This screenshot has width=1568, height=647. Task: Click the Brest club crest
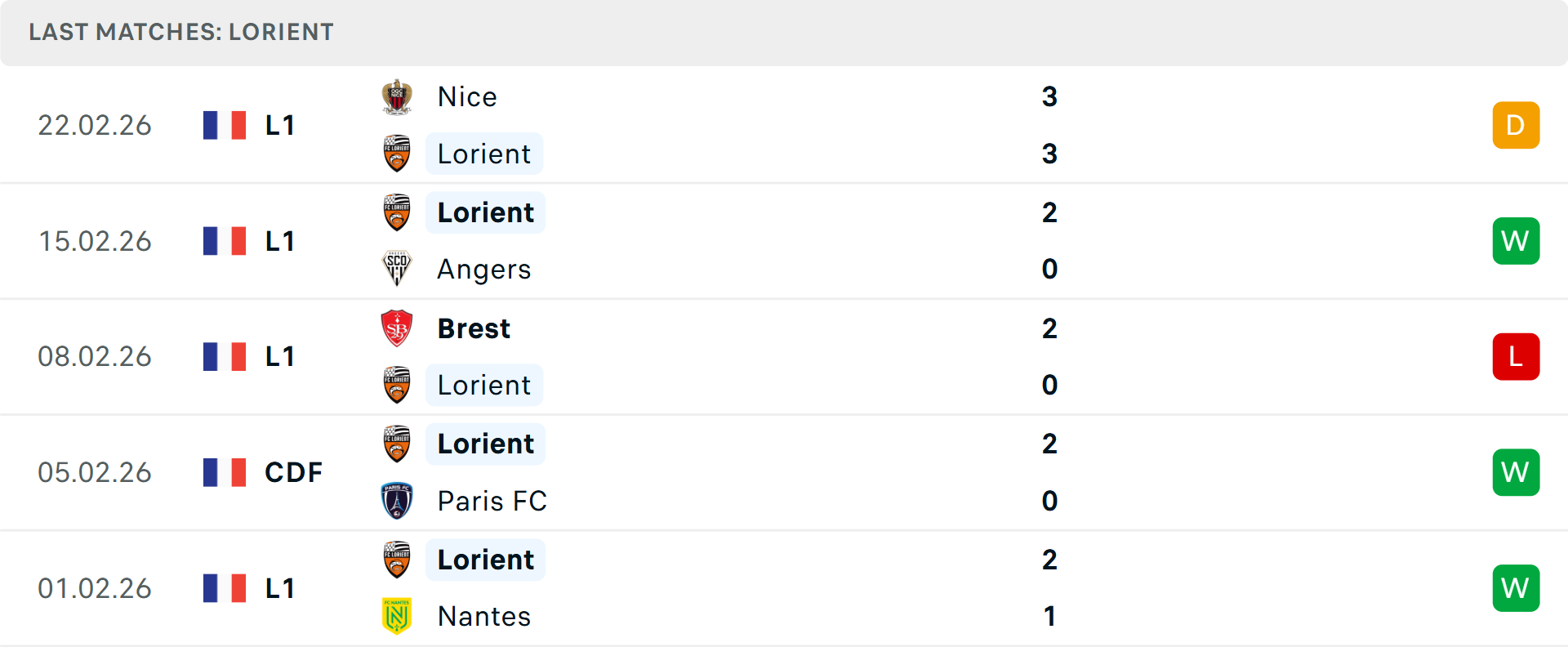click(397, 328)
